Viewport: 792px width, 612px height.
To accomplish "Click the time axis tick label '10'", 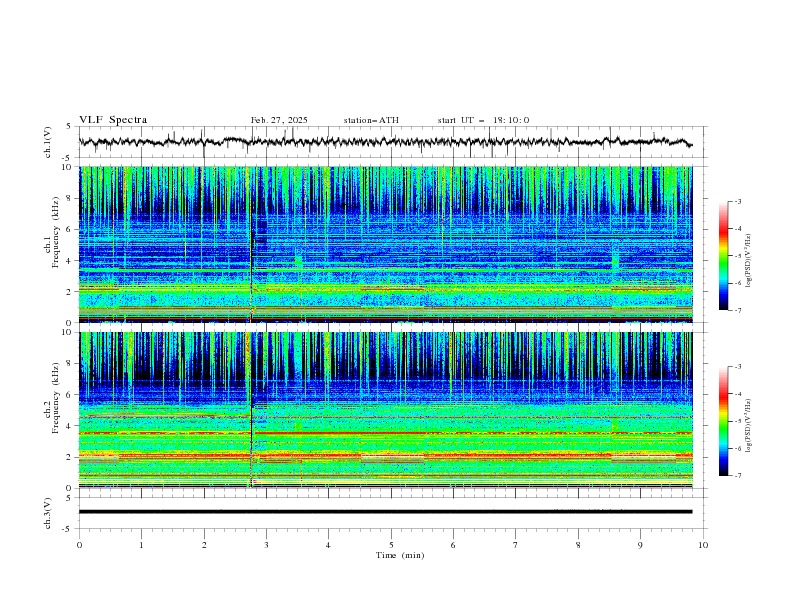I will click(x=703, y=545).
